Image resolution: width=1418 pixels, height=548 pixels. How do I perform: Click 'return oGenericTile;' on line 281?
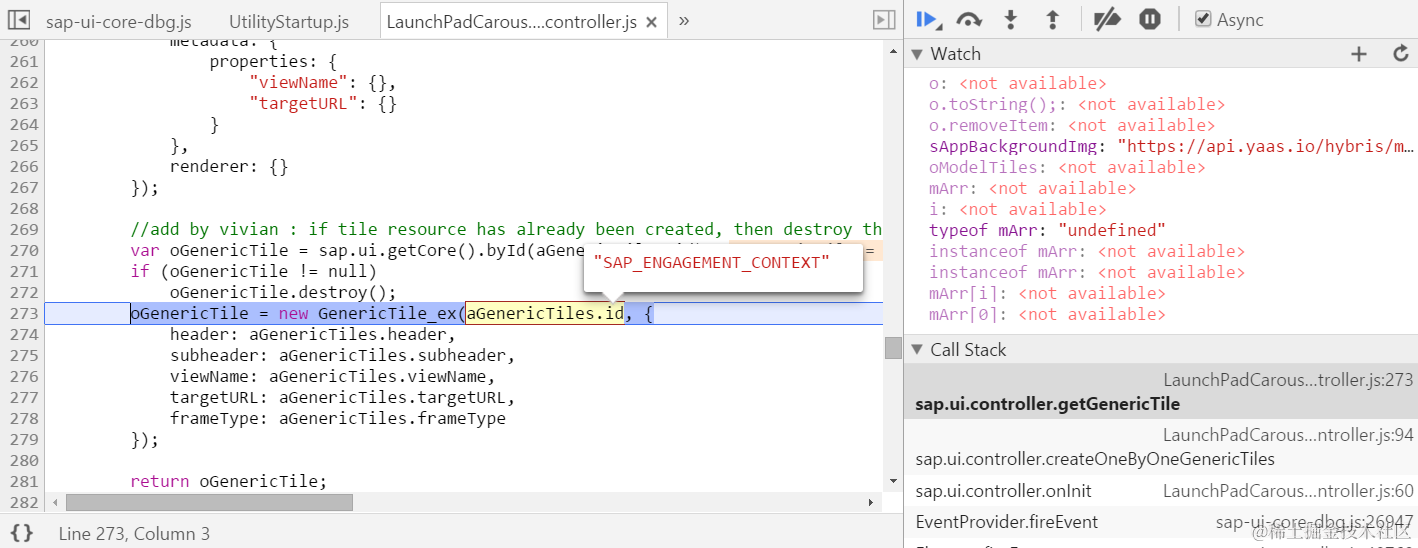click(229, 481)
